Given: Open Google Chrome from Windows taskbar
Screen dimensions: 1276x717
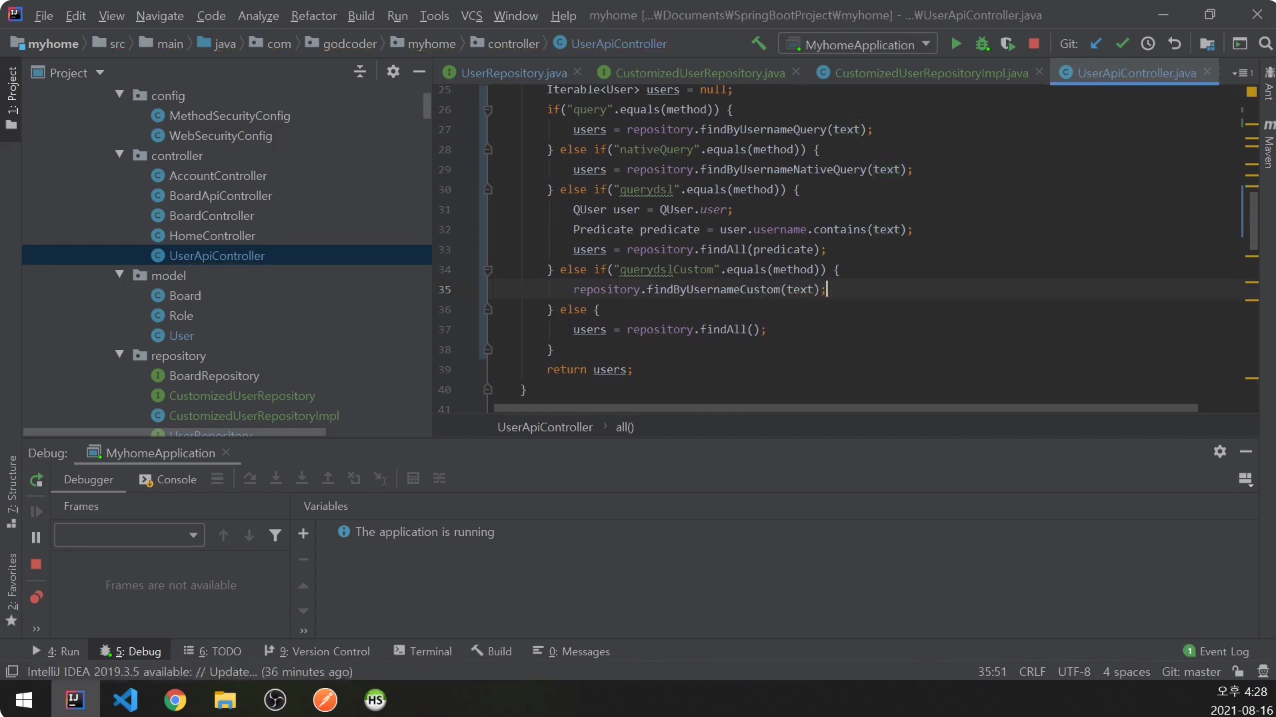Looking at the screenshot, I should pos(175,700).
